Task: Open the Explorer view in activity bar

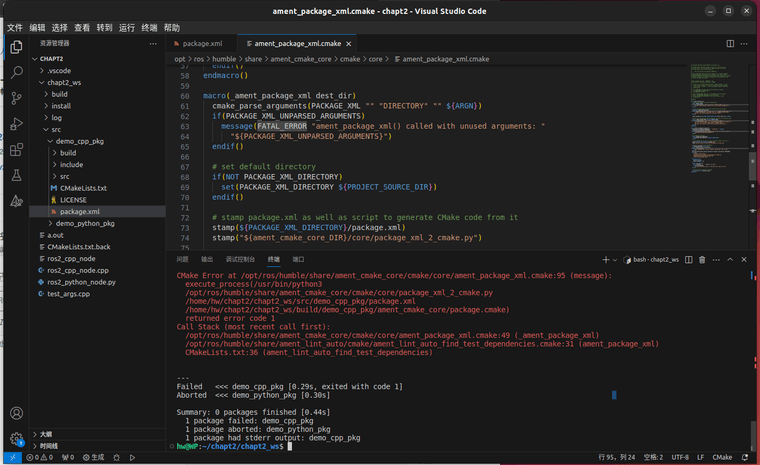Action: pos(16,47)
